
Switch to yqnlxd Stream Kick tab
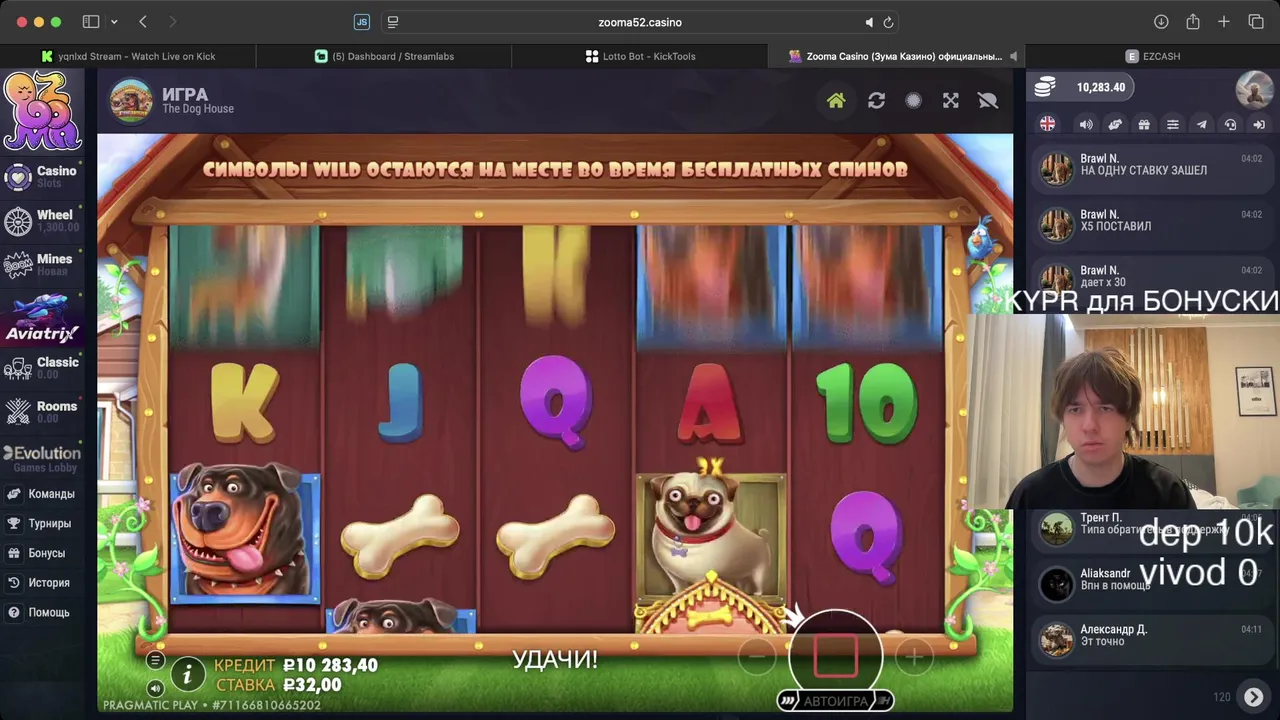(128, 56)
